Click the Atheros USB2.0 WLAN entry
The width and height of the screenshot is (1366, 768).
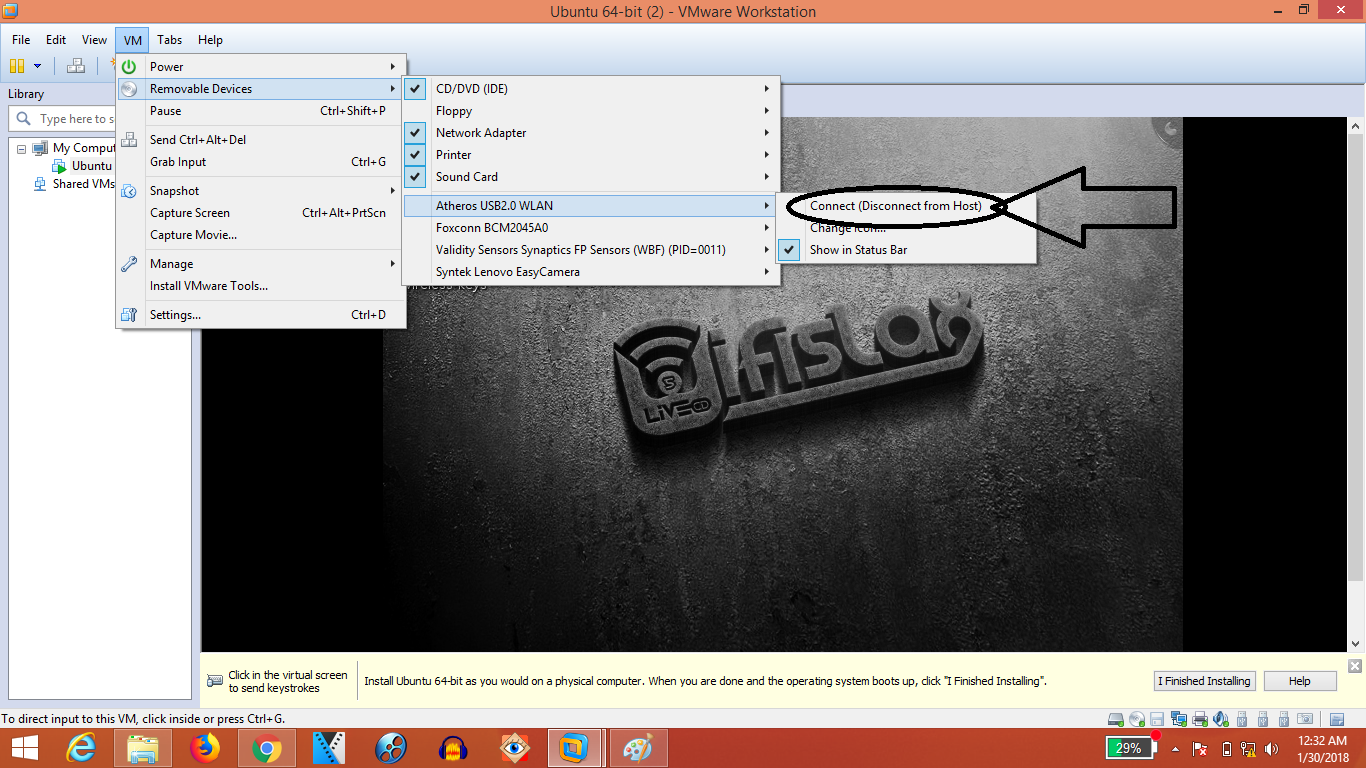(591, 206)
